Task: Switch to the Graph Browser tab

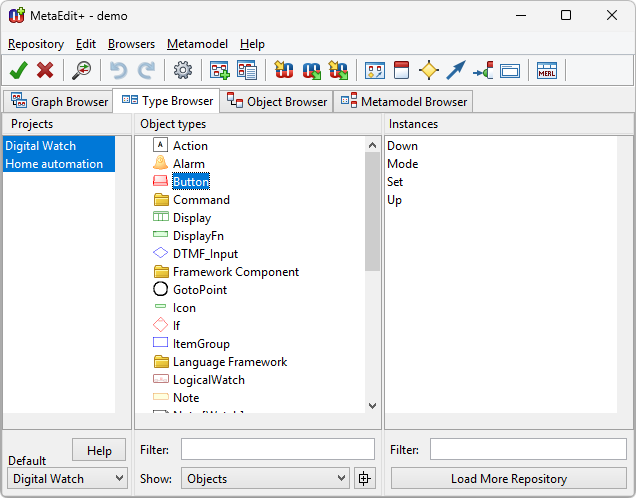Action: (59, 101)
